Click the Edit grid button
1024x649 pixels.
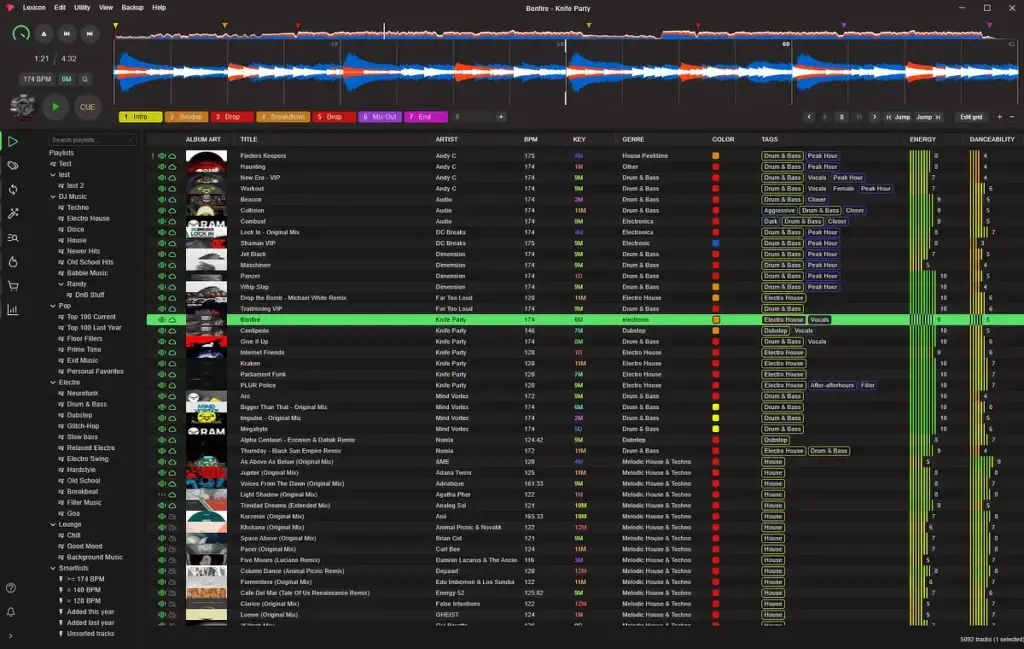[971, 117]
